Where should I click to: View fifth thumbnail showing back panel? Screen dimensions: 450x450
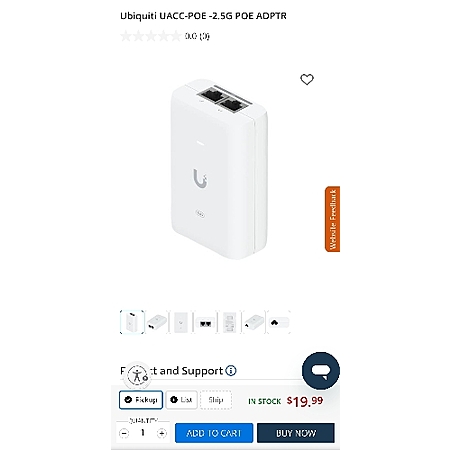pos(229,322)
